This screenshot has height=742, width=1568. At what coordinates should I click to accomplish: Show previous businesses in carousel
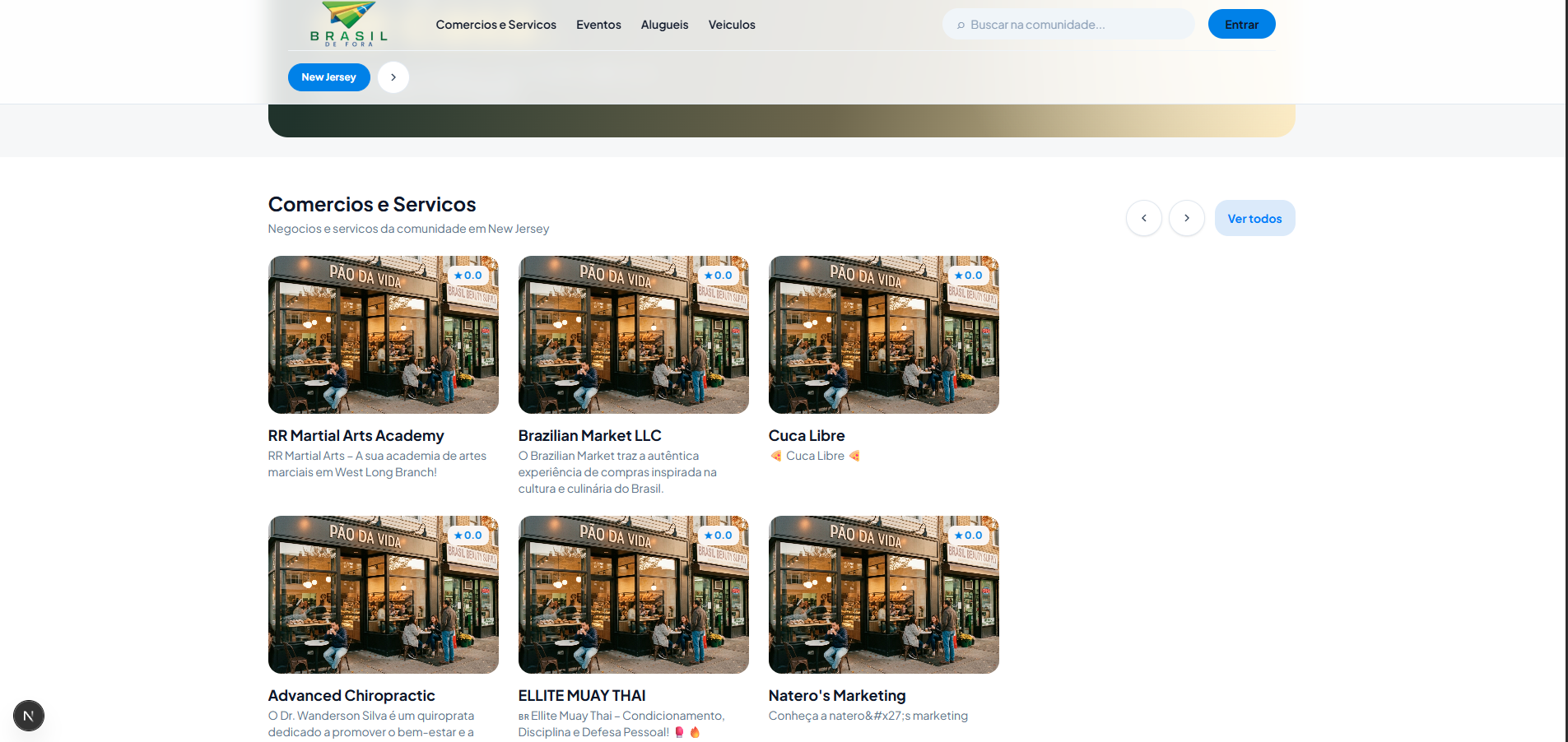click(x=1144, y=218)
